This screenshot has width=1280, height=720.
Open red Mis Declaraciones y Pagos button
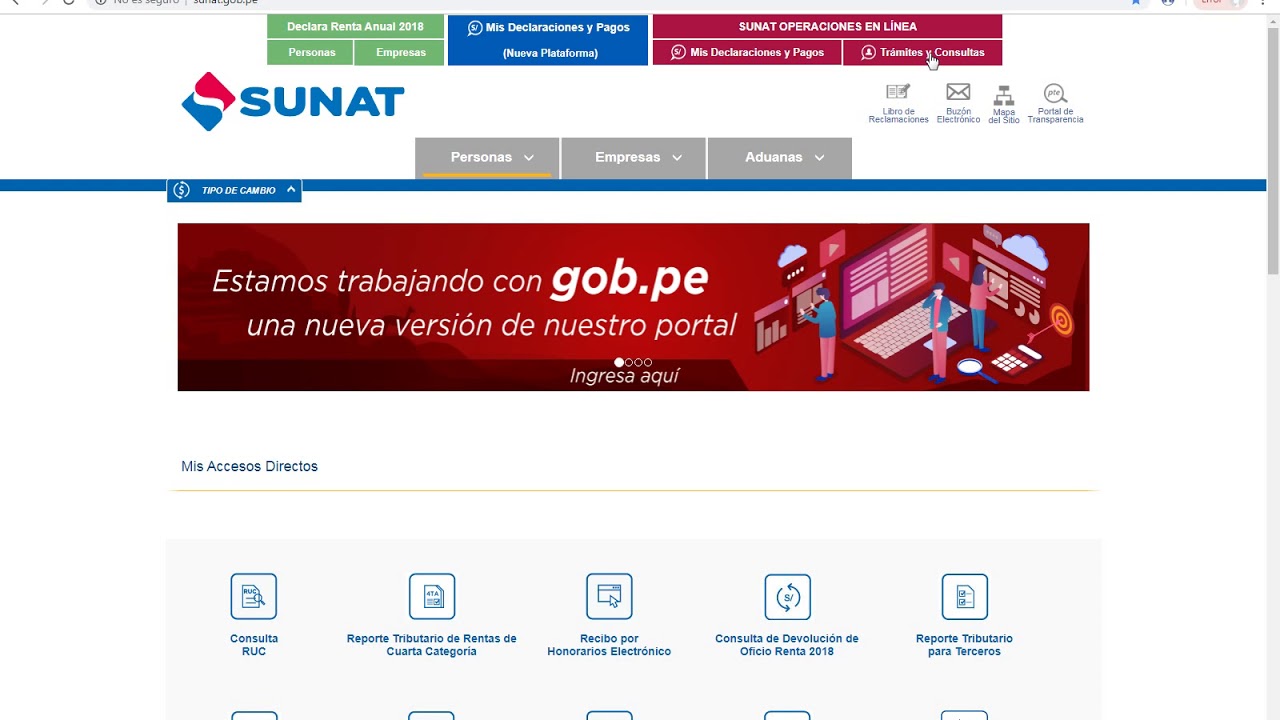pos(747,53)
